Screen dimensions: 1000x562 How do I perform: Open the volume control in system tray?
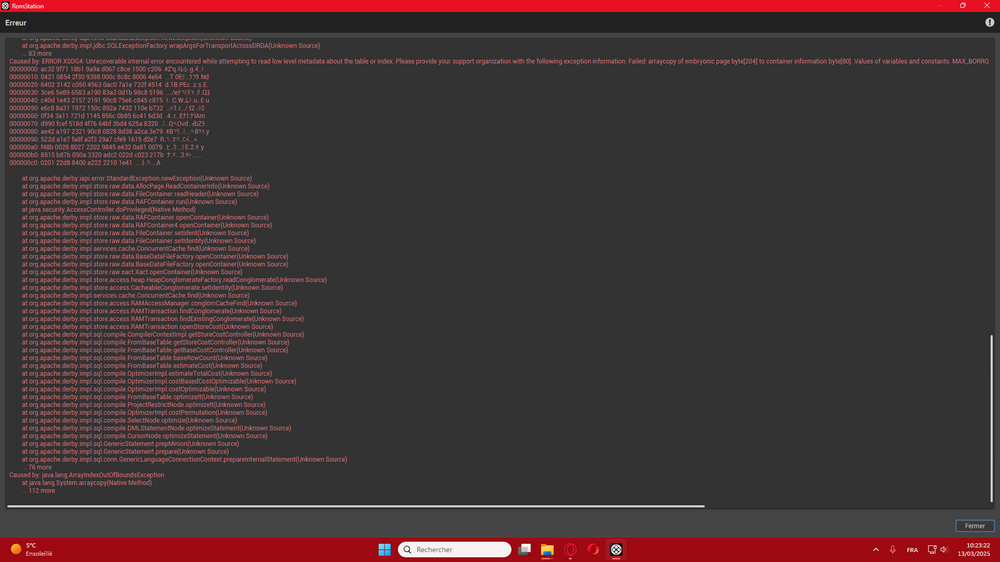pyautogui.click(x=945, y=549)
